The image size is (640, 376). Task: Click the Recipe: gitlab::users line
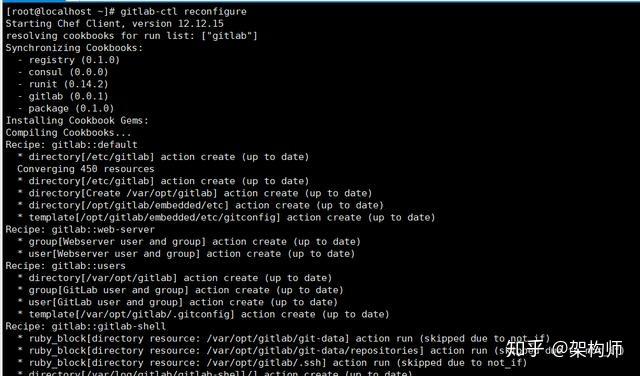65,266
